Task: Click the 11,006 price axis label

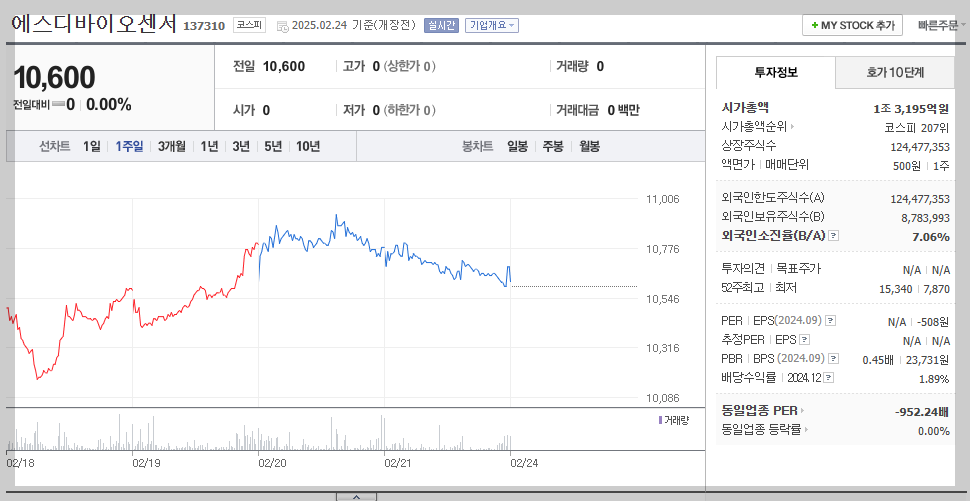Action: click(x=662, y=199)
